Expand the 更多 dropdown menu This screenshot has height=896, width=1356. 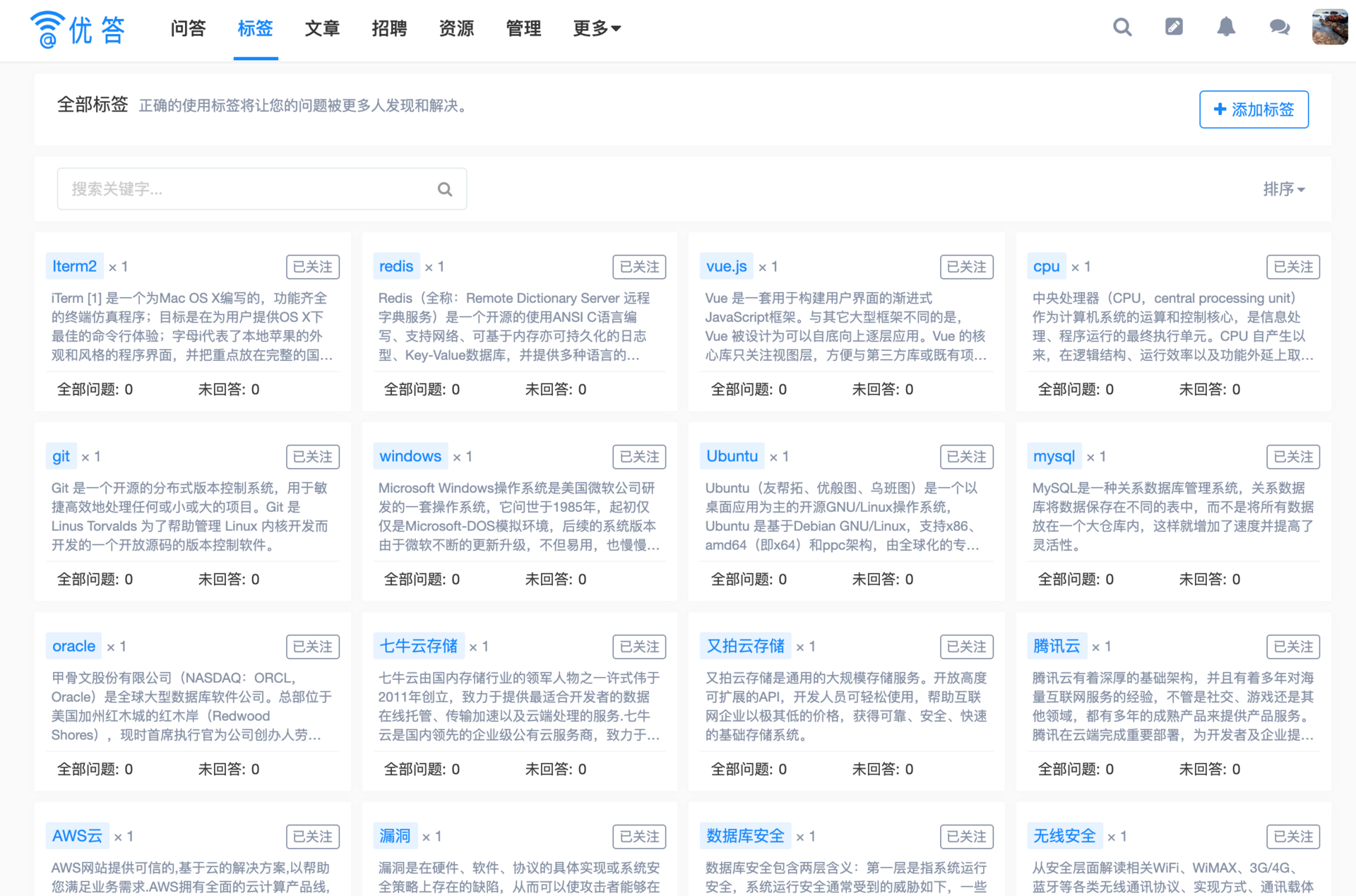(597, 28)
